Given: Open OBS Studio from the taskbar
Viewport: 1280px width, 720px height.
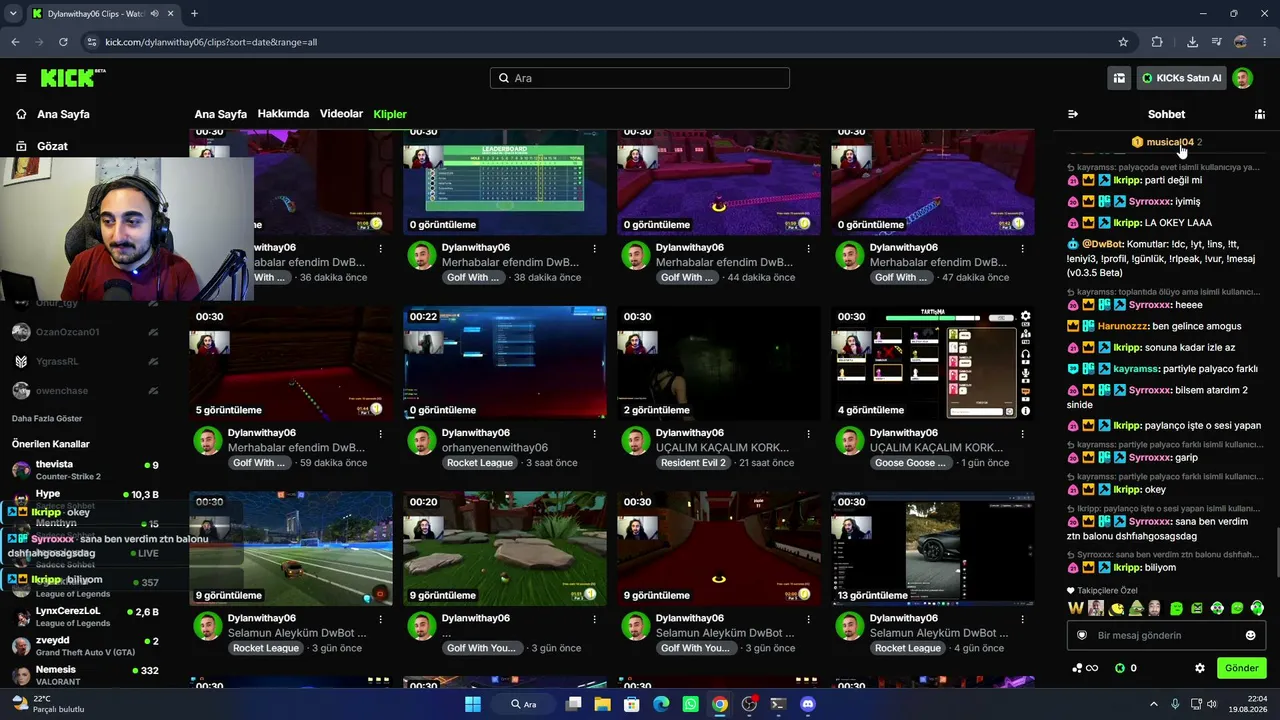Looking at the screenshot, I should pos(749,704).
